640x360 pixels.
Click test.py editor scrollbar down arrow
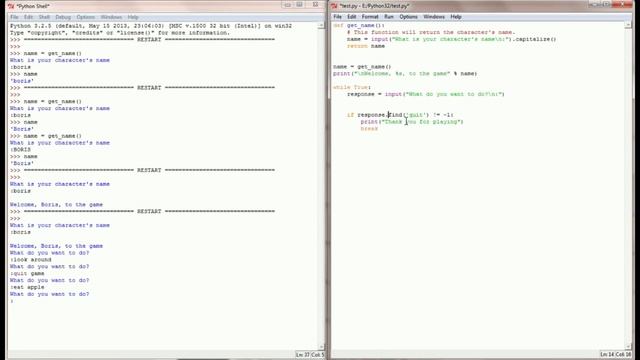coord(628,347)
